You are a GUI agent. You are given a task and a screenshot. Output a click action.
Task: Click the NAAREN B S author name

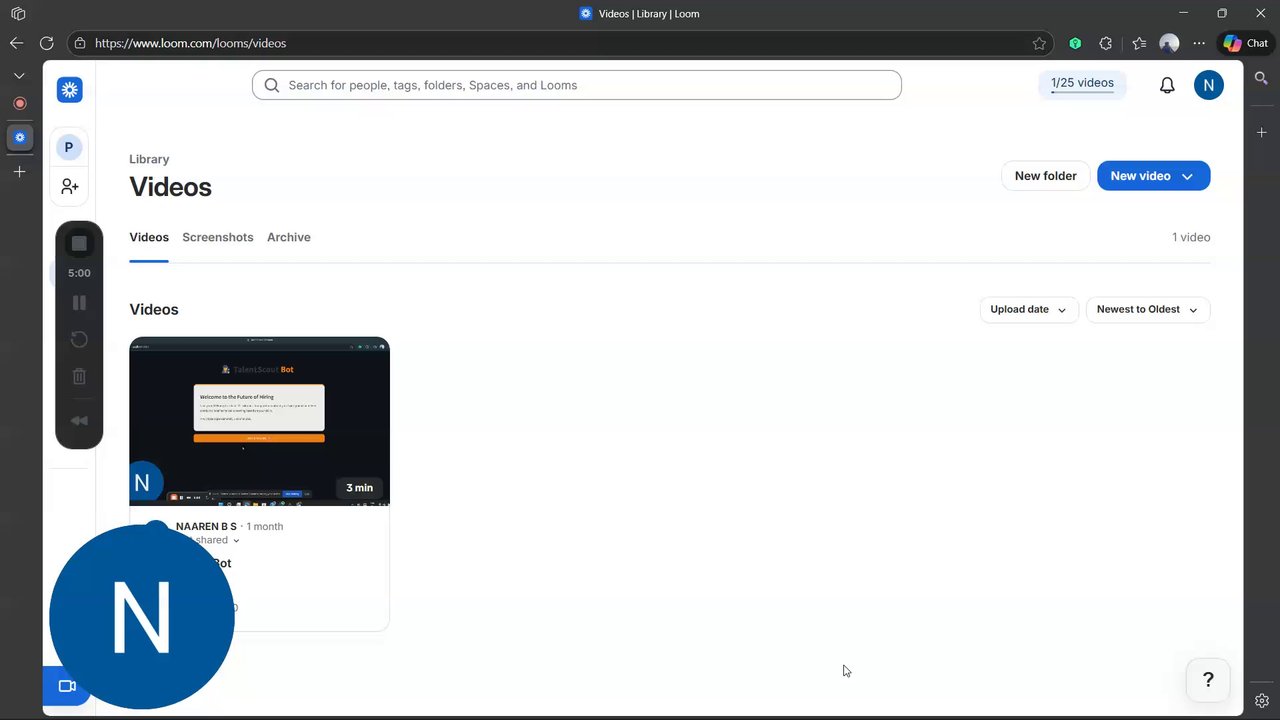206,526
